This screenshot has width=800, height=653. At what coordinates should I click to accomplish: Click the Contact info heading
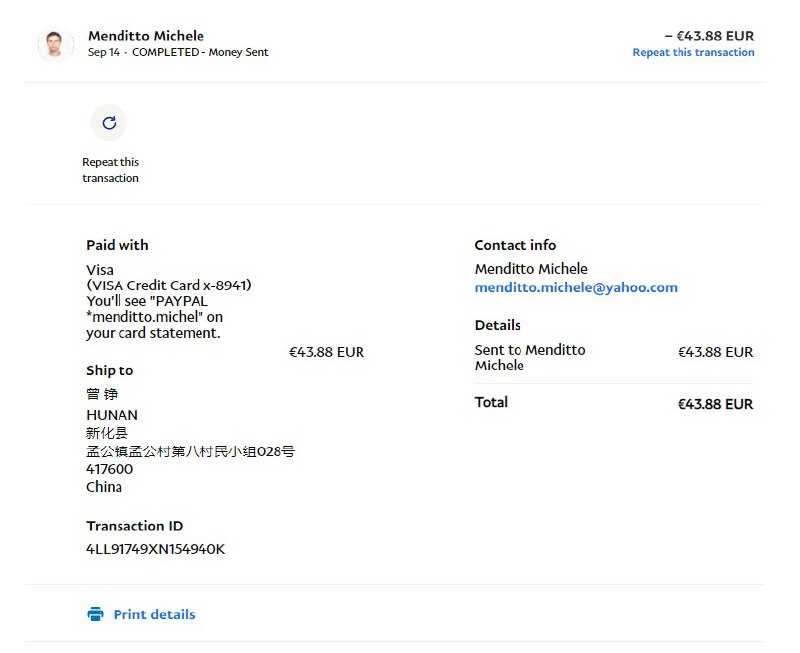515,245
